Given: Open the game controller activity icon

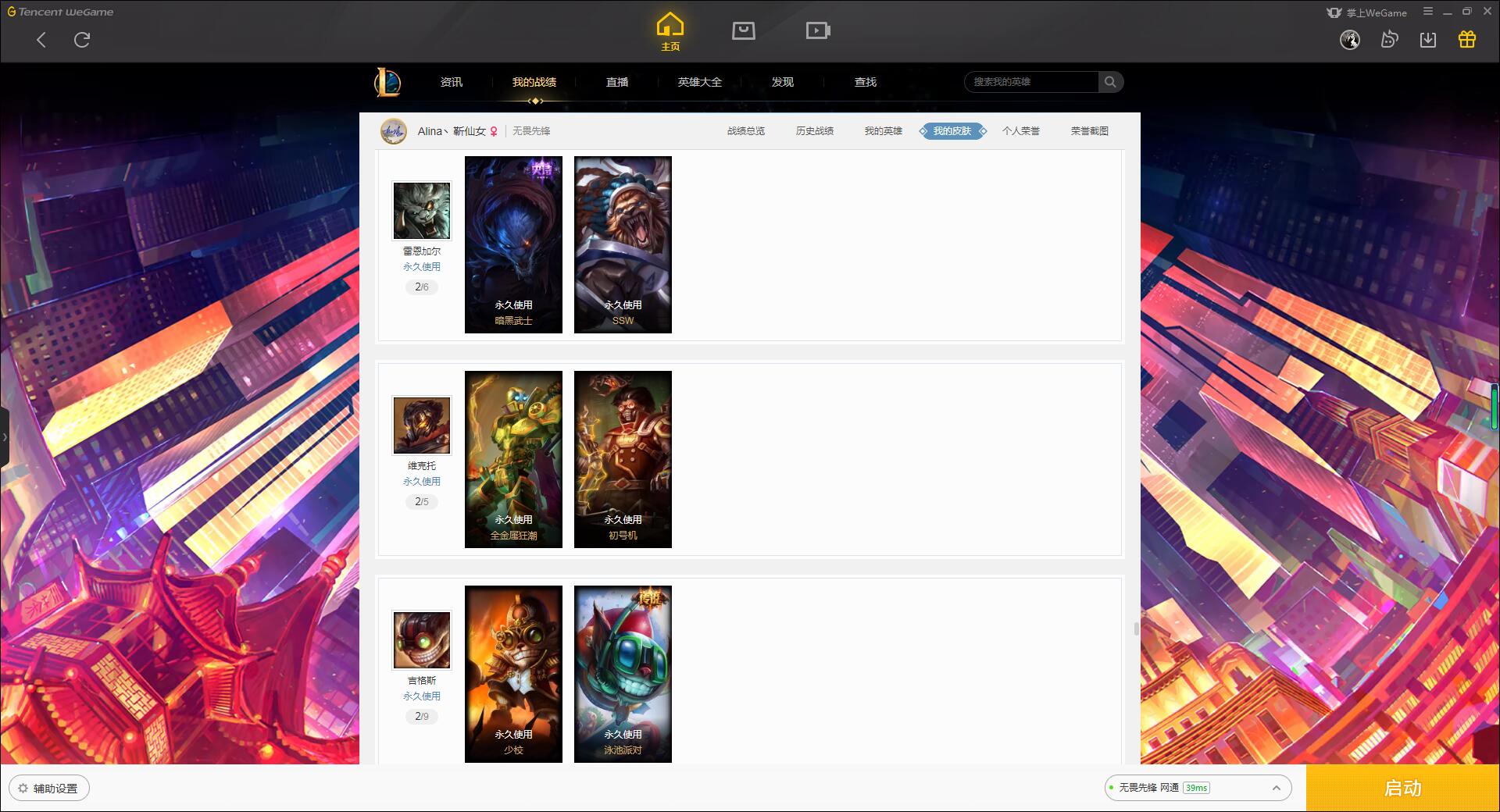Looking at the screenshot, I should (x=1389, y=40).
